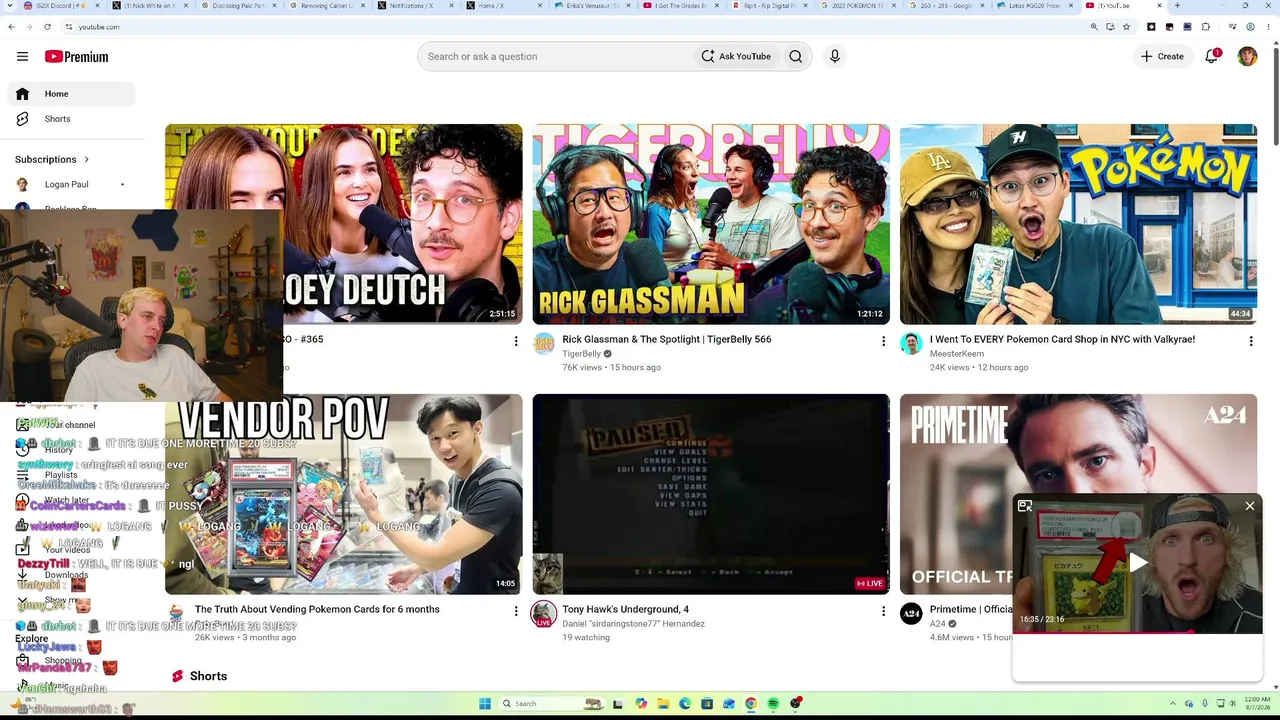Open the Pokemon NYC card shop thumbnail
The height and width of the screenshot is (720, 1280).
[x=1078, y=224]
